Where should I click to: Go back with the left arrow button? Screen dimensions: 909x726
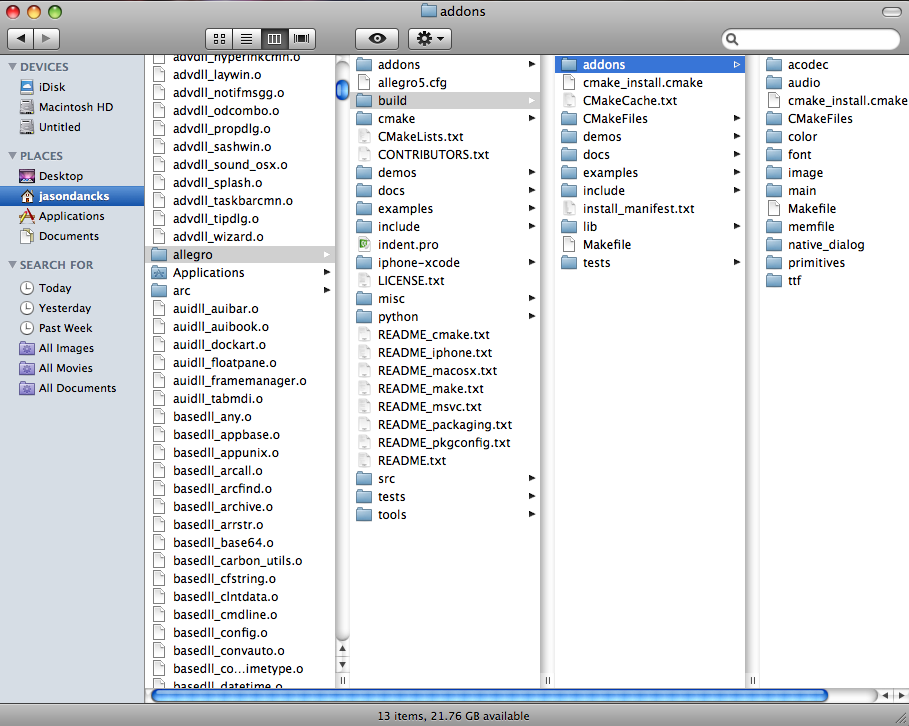point(20,39)
